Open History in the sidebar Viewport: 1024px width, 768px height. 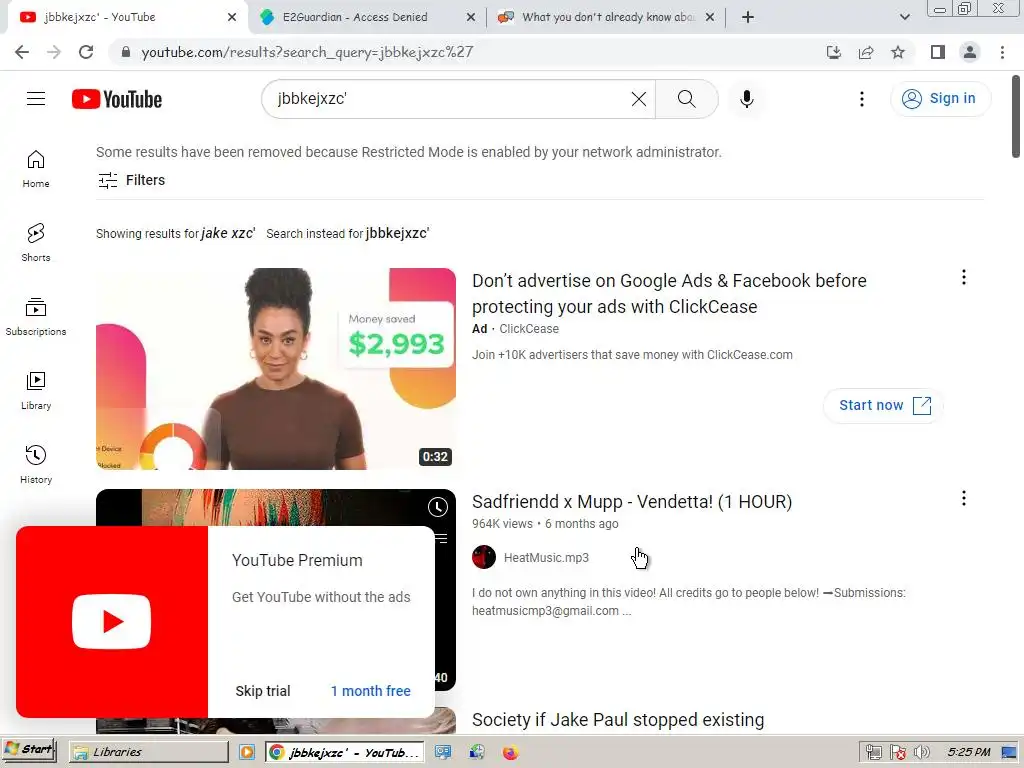coord(36,464)
